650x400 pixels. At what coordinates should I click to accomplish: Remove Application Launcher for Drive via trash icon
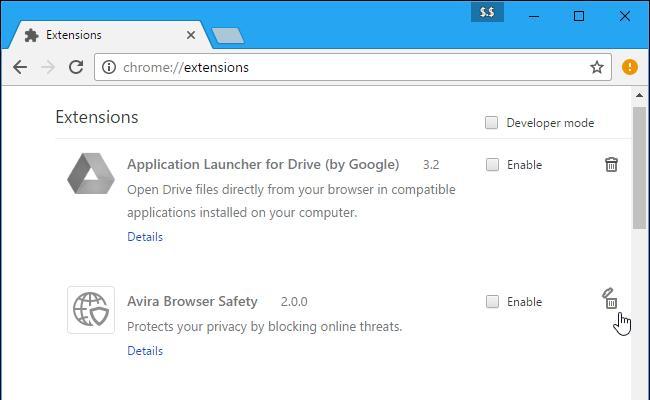point(611,165)
